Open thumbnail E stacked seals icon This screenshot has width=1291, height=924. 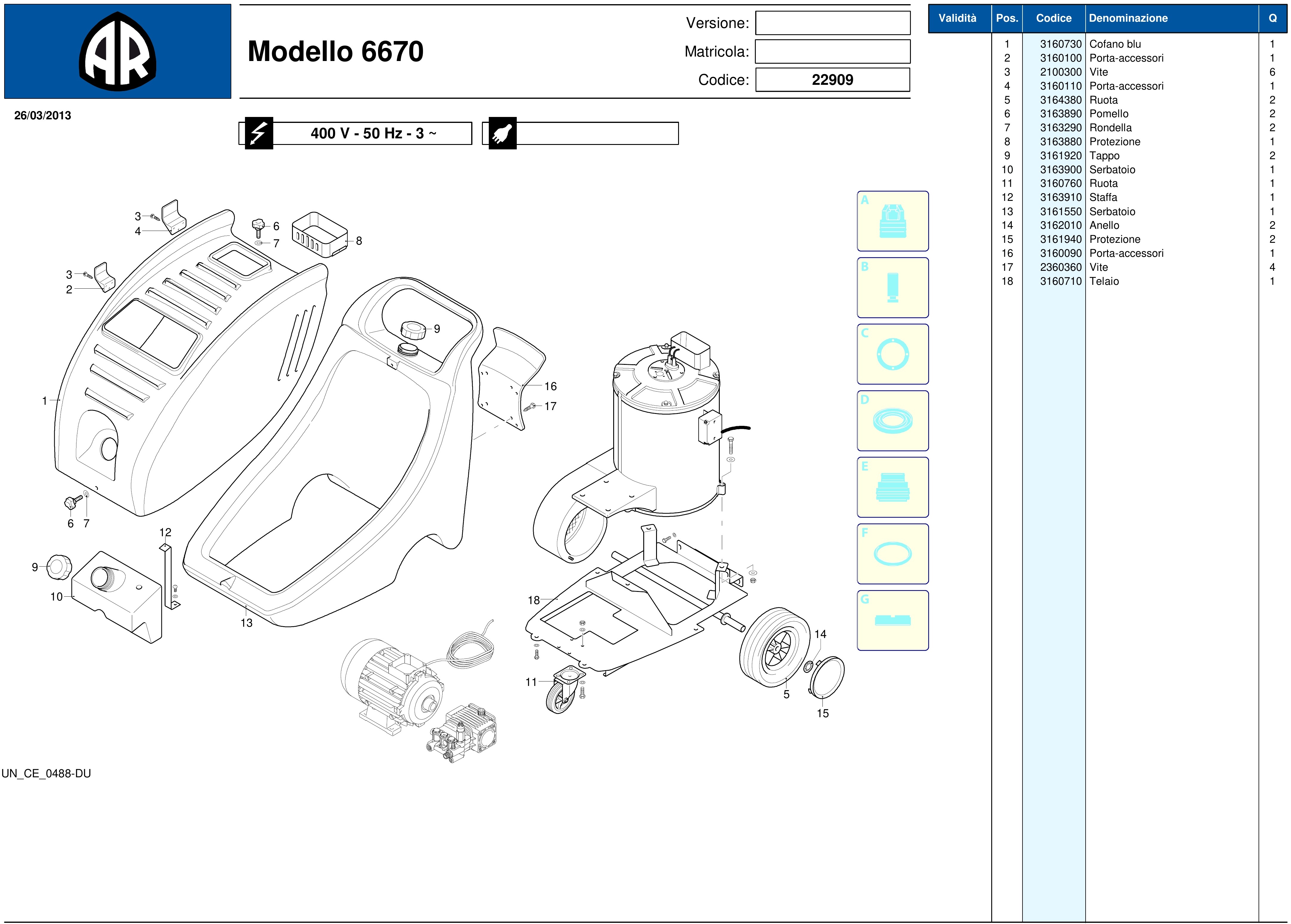892,488
